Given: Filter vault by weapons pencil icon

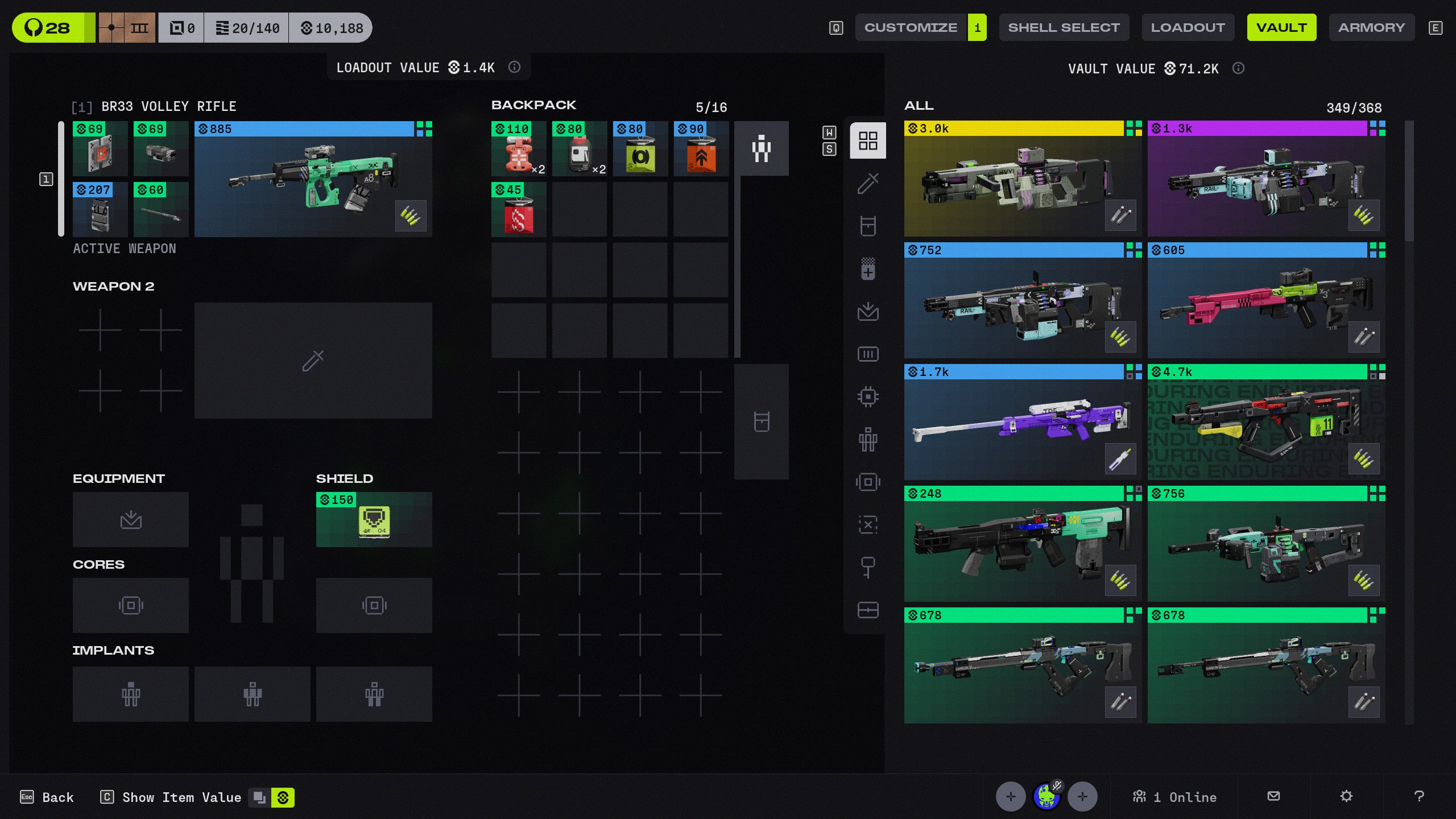Looking at the screenshot, I should (x=868, y=183).
